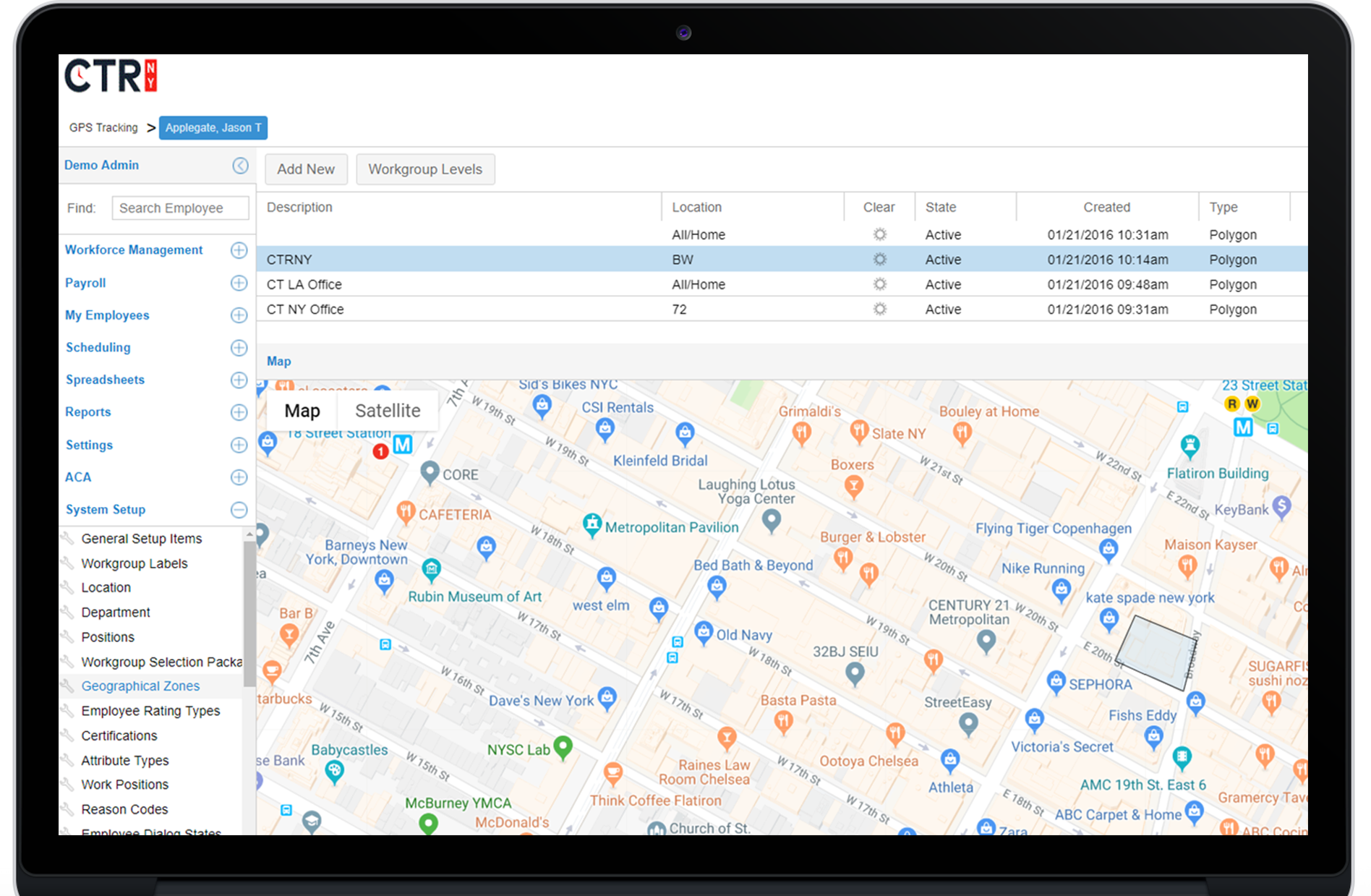Click the sidebar vertical scrollbar
The image size is (1371, 896).
[249, 613]
